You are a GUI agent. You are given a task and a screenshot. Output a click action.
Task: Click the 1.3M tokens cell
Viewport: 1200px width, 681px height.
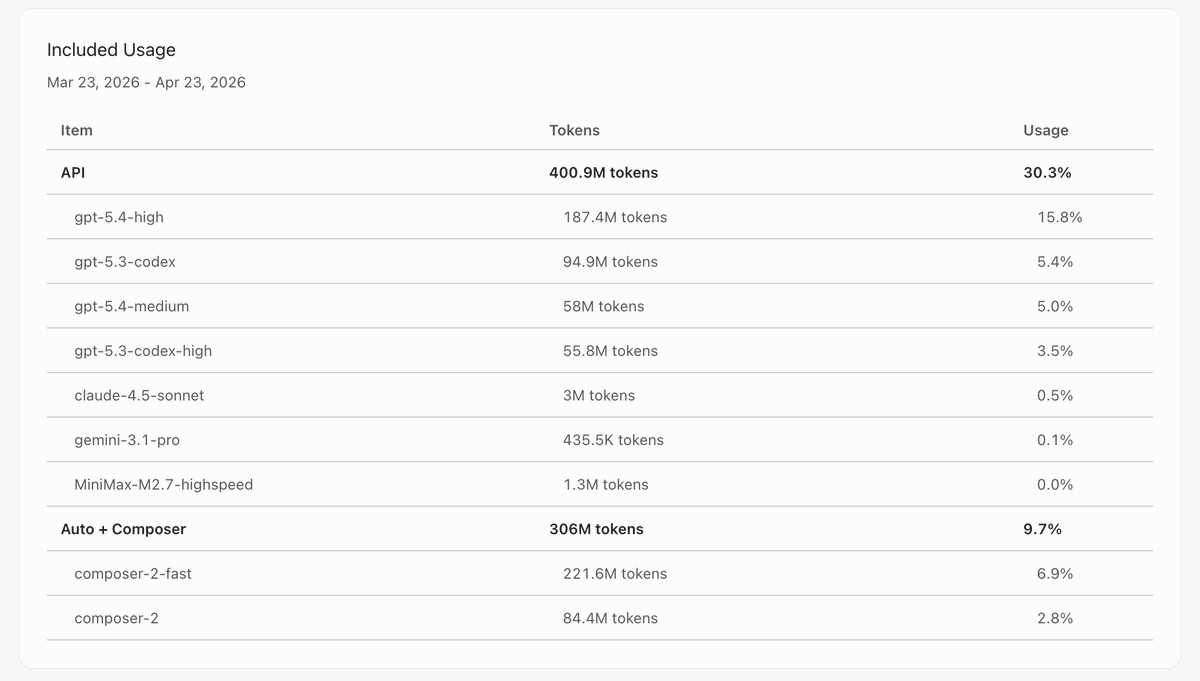pyautogui.click(x=605, y=484)
